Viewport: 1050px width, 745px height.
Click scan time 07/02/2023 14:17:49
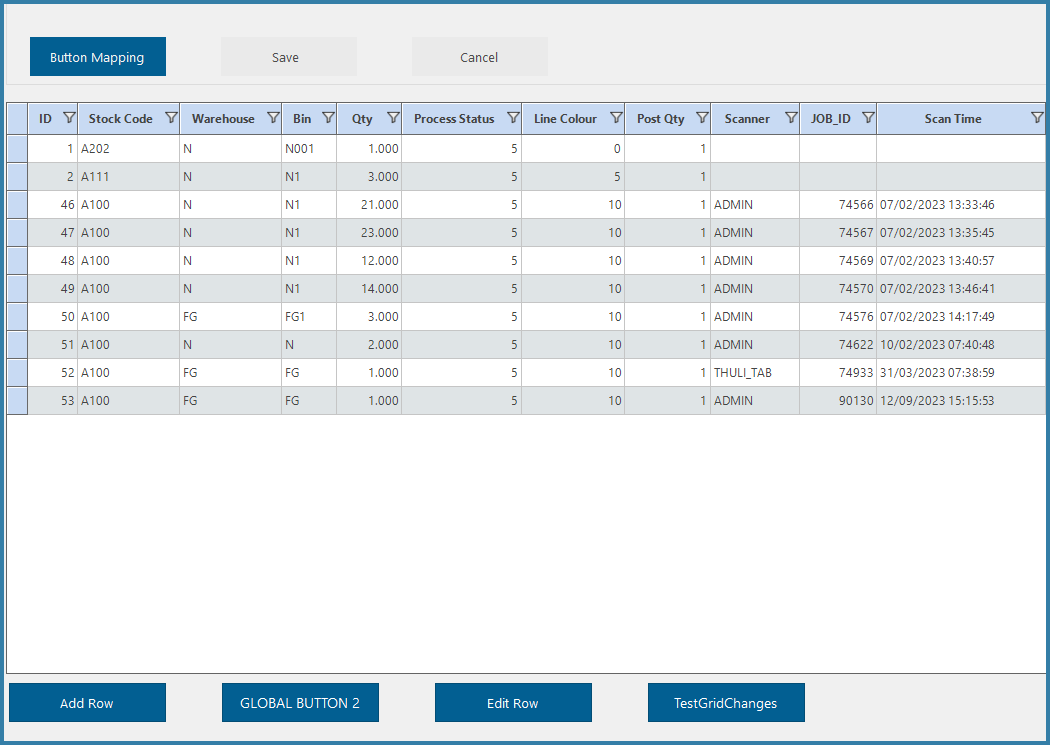click(x=961, y=317)
